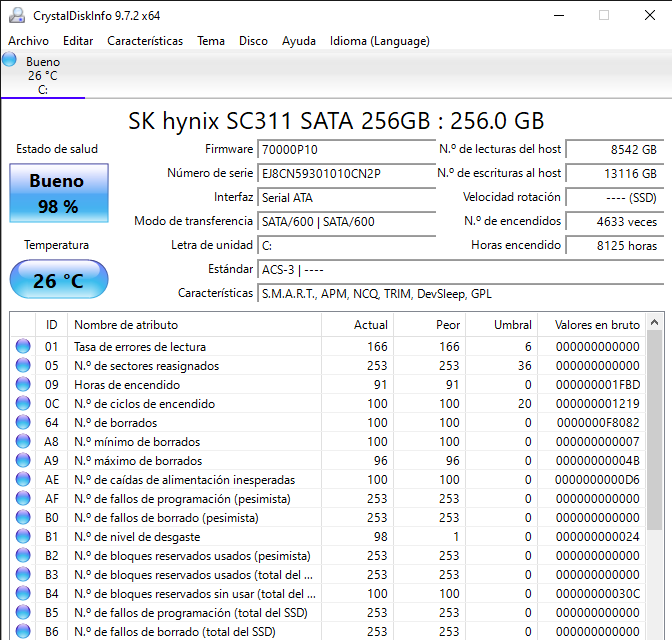672x640 pixels.
Task: Click the Valores en bruto column header
Action: 597,325
